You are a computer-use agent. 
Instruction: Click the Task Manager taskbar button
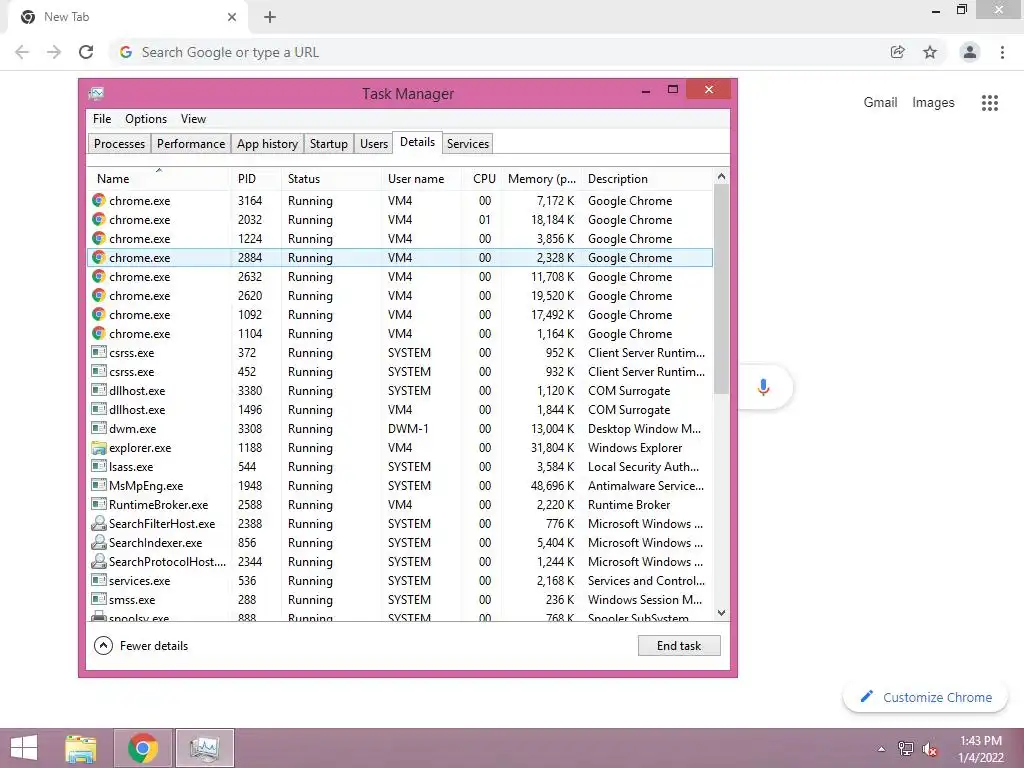pyautogui.click(x=204, y=748)
